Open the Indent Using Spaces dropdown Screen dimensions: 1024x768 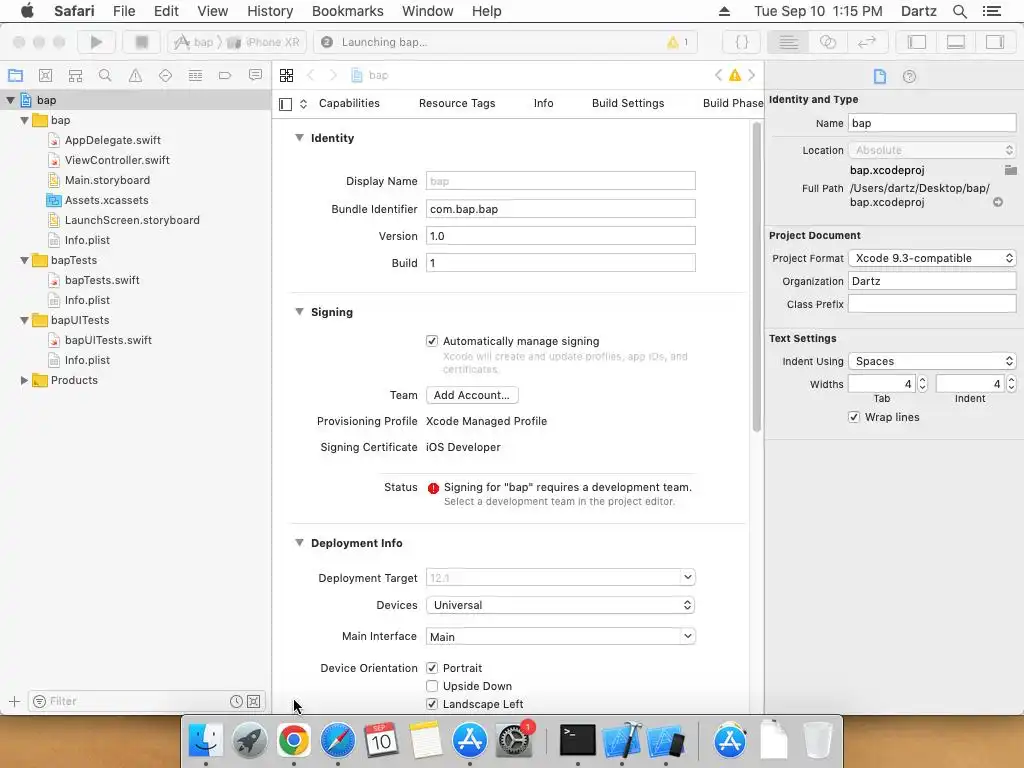(x=932, y=361)
